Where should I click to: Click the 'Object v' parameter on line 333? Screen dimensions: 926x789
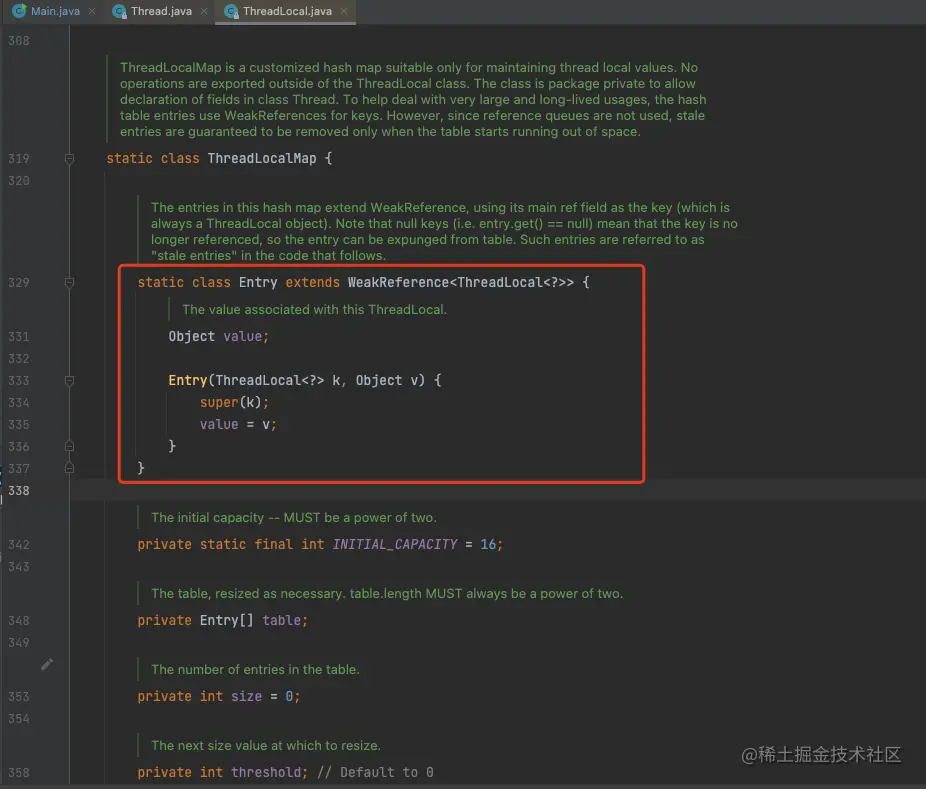(x=387, y=380)
